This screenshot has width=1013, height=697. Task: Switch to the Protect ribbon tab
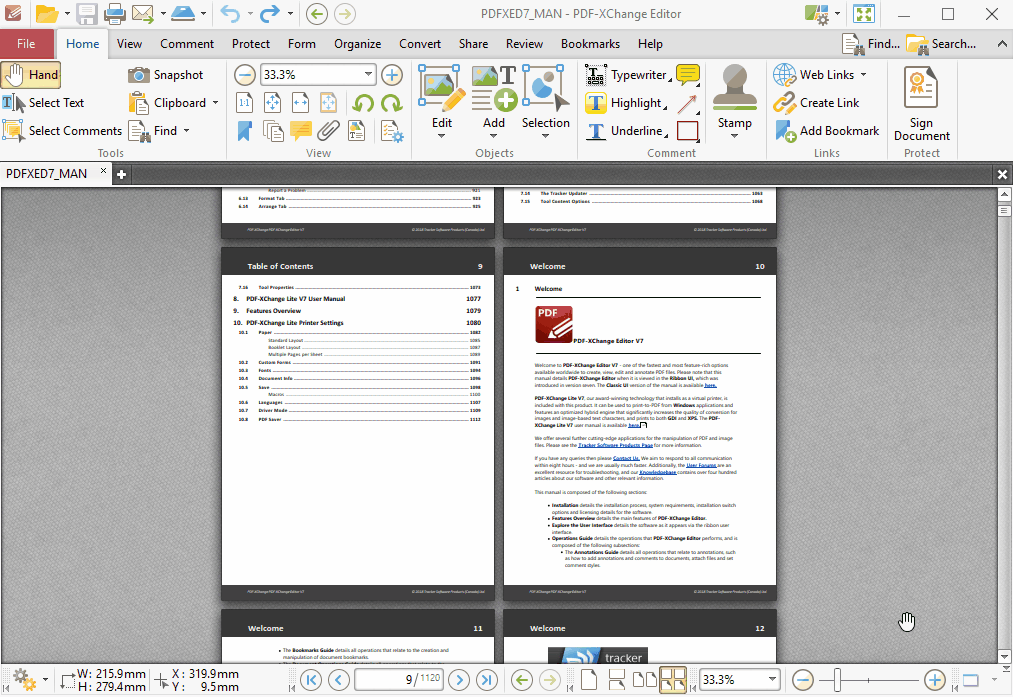tap(251, 44)
